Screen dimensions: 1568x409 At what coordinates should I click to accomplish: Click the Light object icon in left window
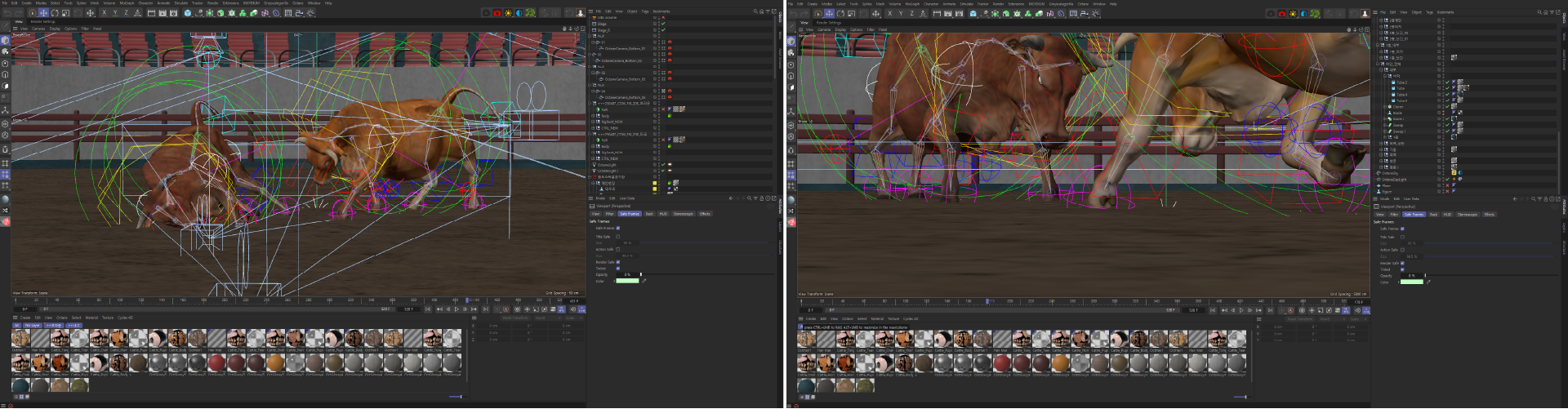(310, 13)
